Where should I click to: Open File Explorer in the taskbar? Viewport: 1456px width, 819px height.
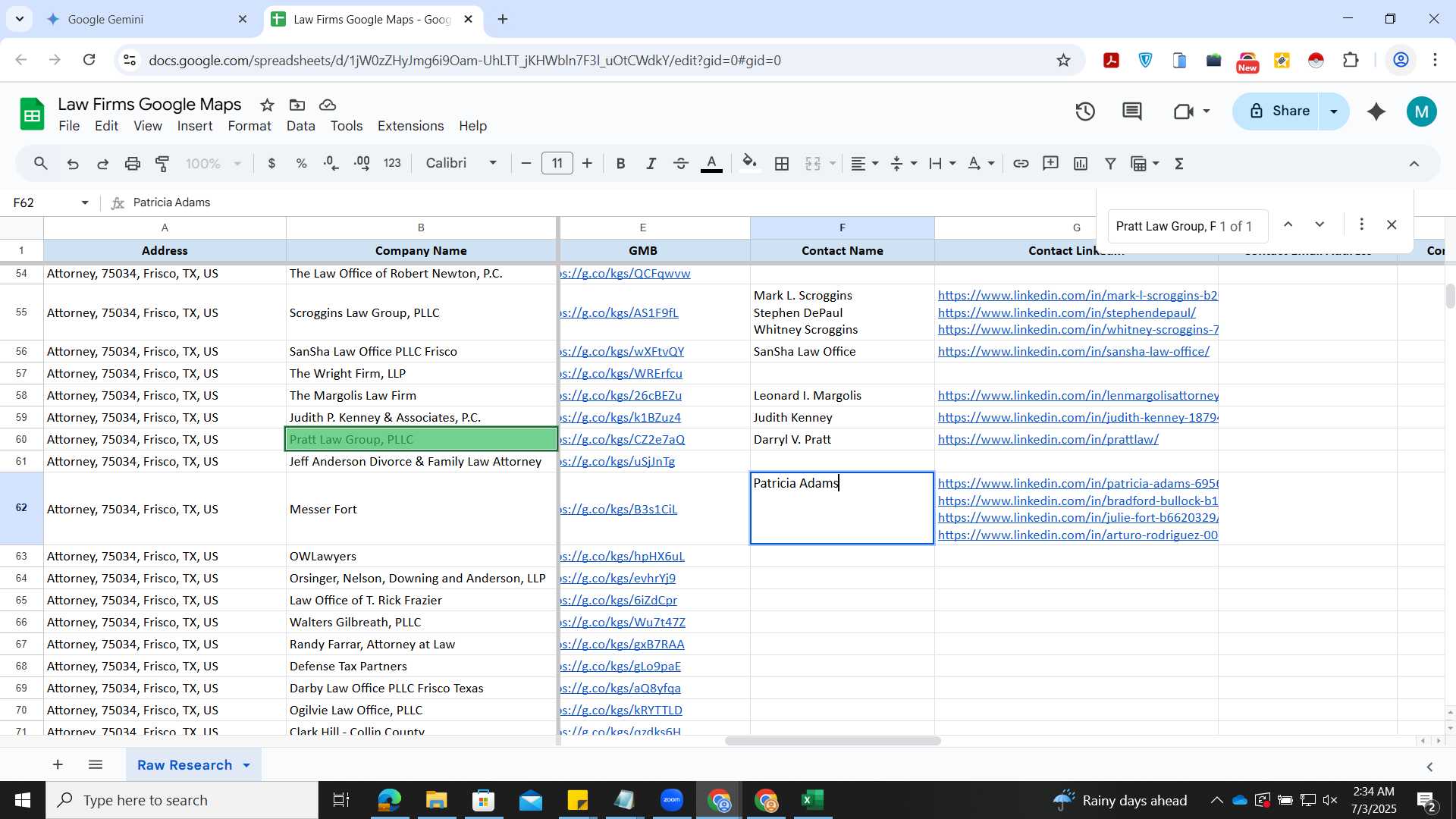click(x=436, y=800)
